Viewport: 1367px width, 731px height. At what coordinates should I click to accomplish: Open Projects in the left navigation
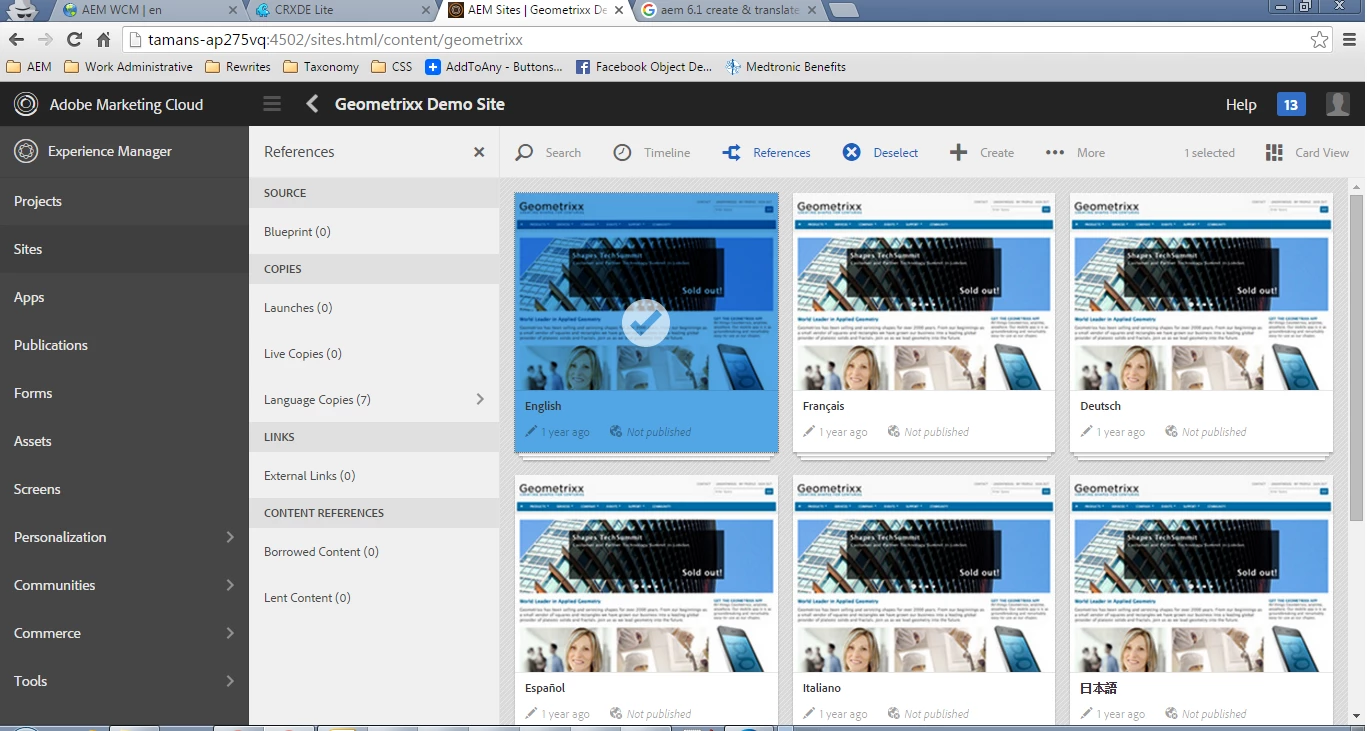(x=124, y=201)
